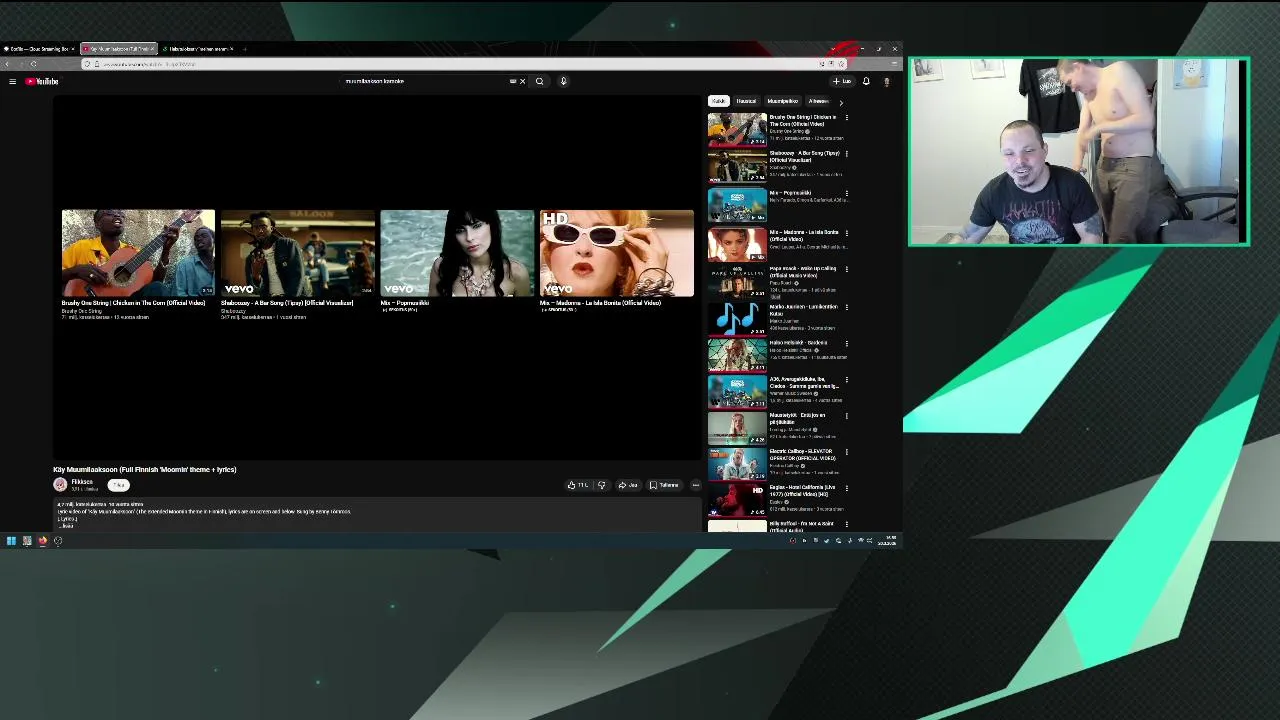The height and width of the screenshot is (720, 1280).
Task: Share the video via Jaa button
Action: point(628,485)
